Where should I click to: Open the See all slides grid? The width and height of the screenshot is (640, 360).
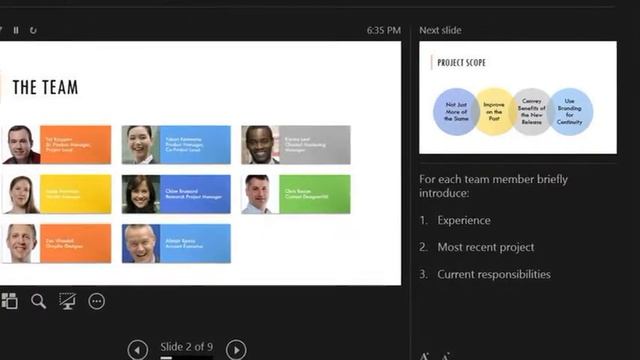coord(9,301)
